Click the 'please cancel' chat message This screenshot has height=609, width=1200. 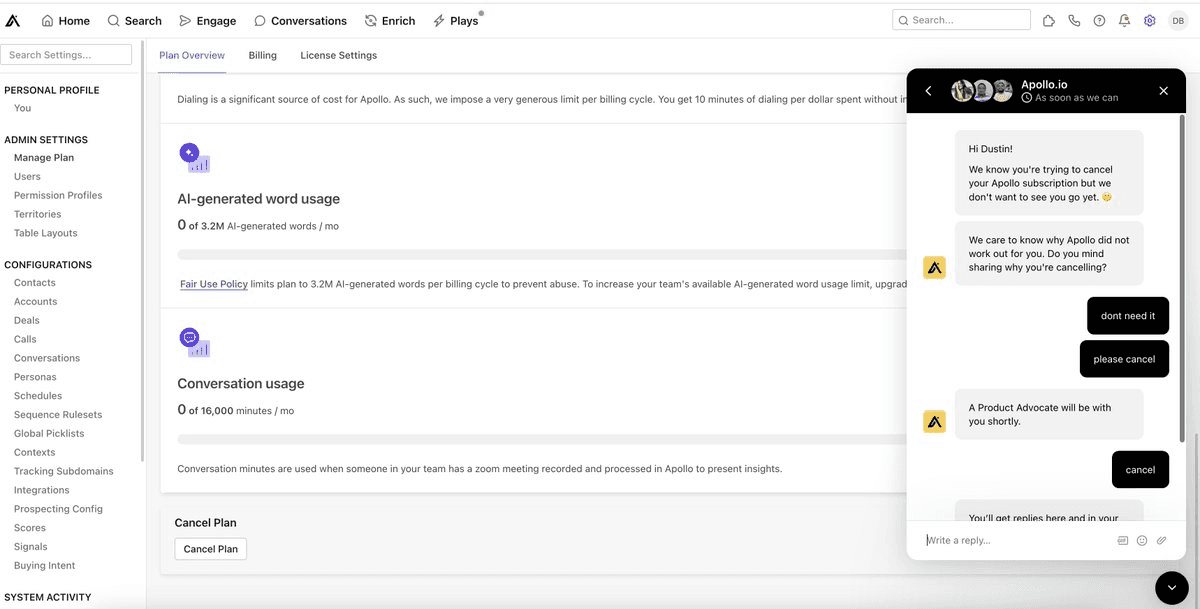pyautogui.click(x=1124, y=359)
